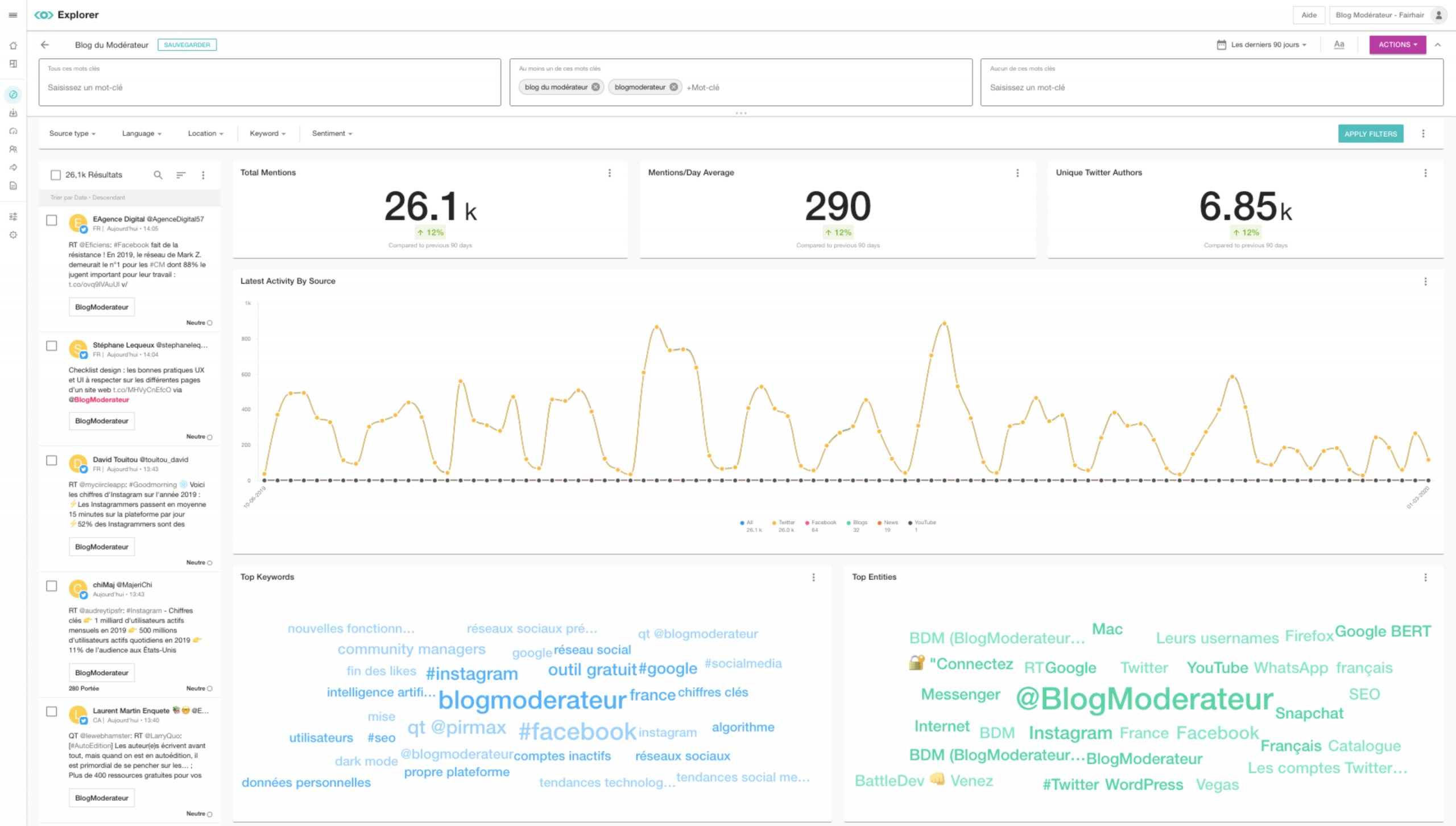1456x826 pixels.
Task: Expand the Source type filter dropdown
Action: (72, 133)
